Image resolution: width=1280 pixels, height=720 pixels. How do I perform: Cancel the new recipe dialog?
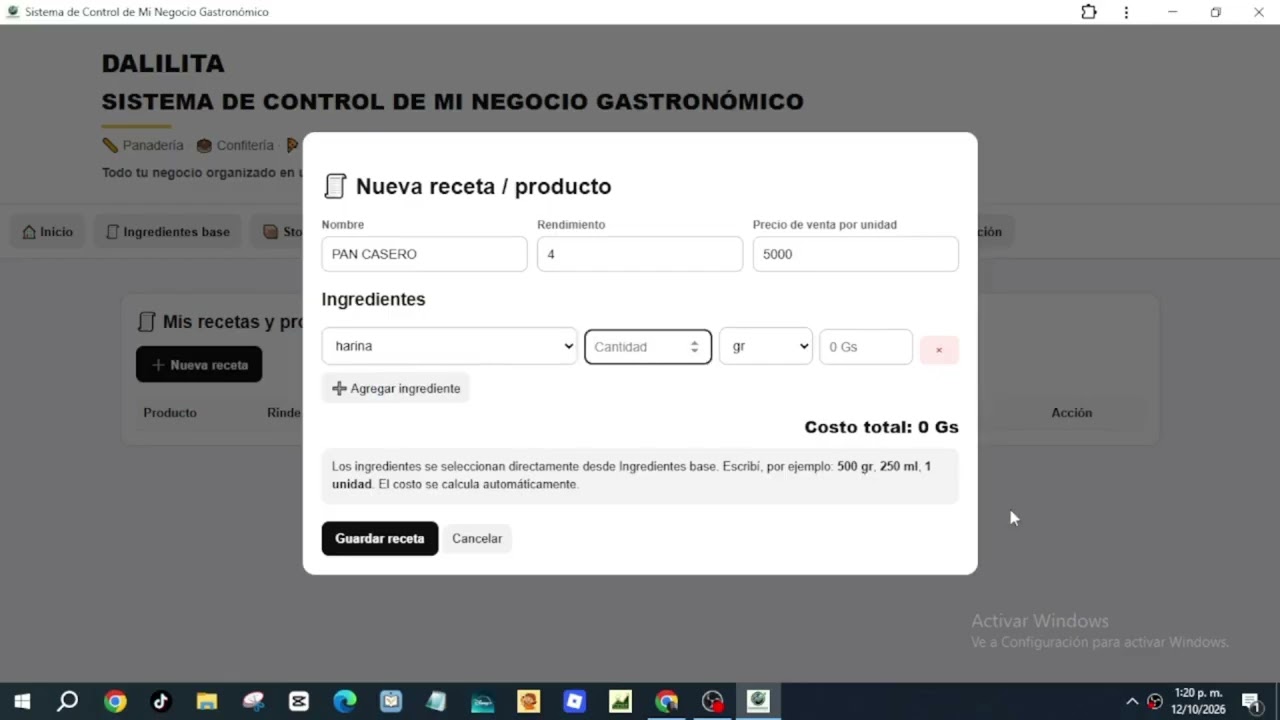[477, 538]
